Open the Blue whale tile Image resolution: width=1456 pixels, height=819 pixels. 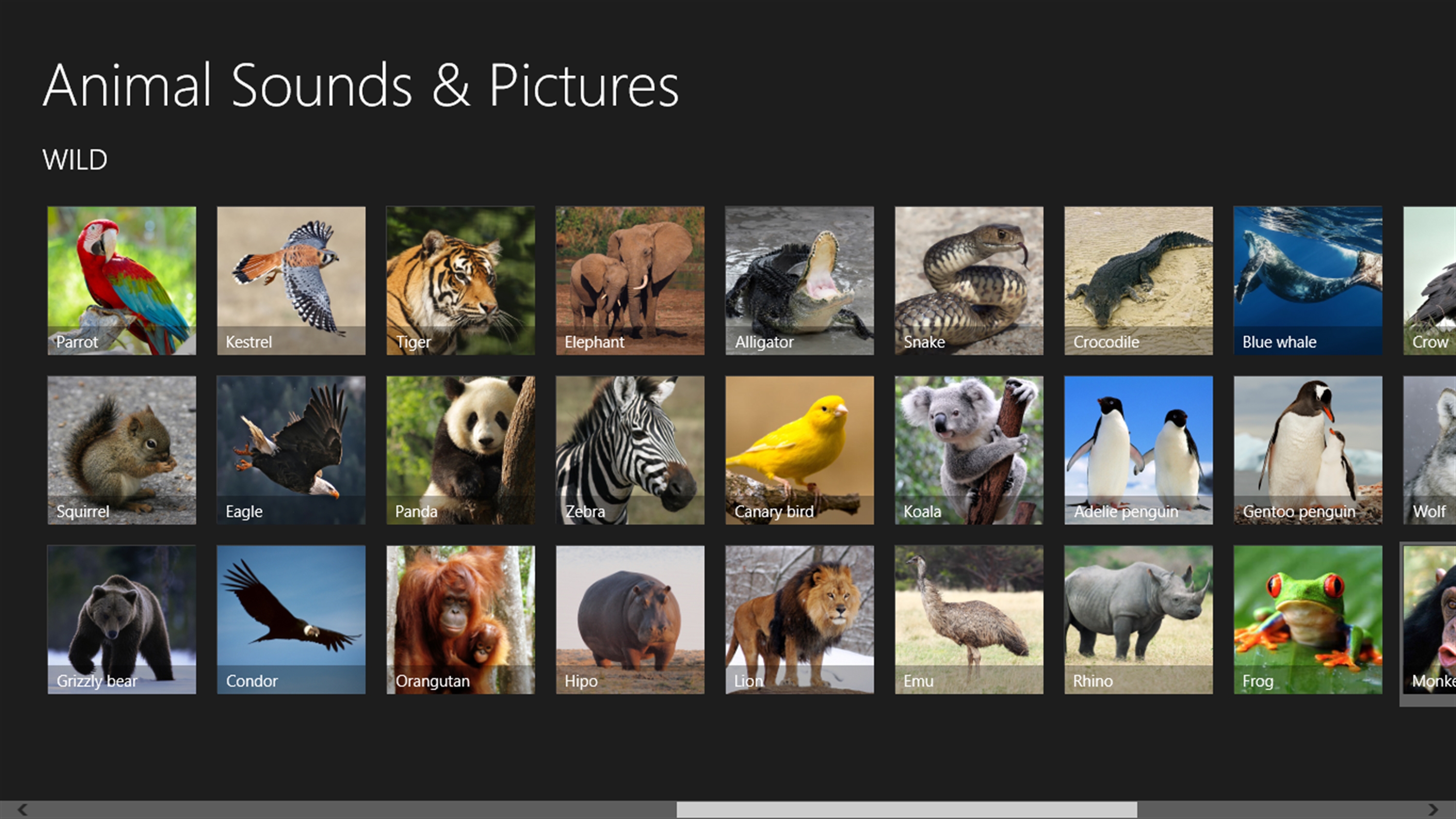(x=1308, y=280)
